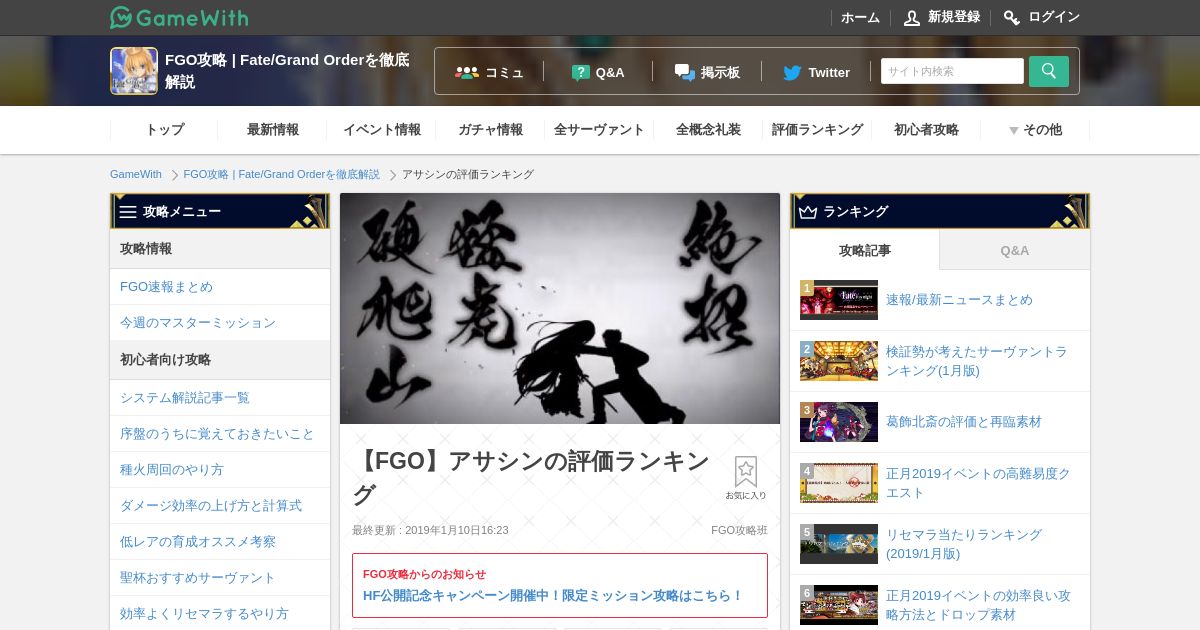
Task: Click the FGO攻略 breadcrumb link
Action: pos(282,174)
